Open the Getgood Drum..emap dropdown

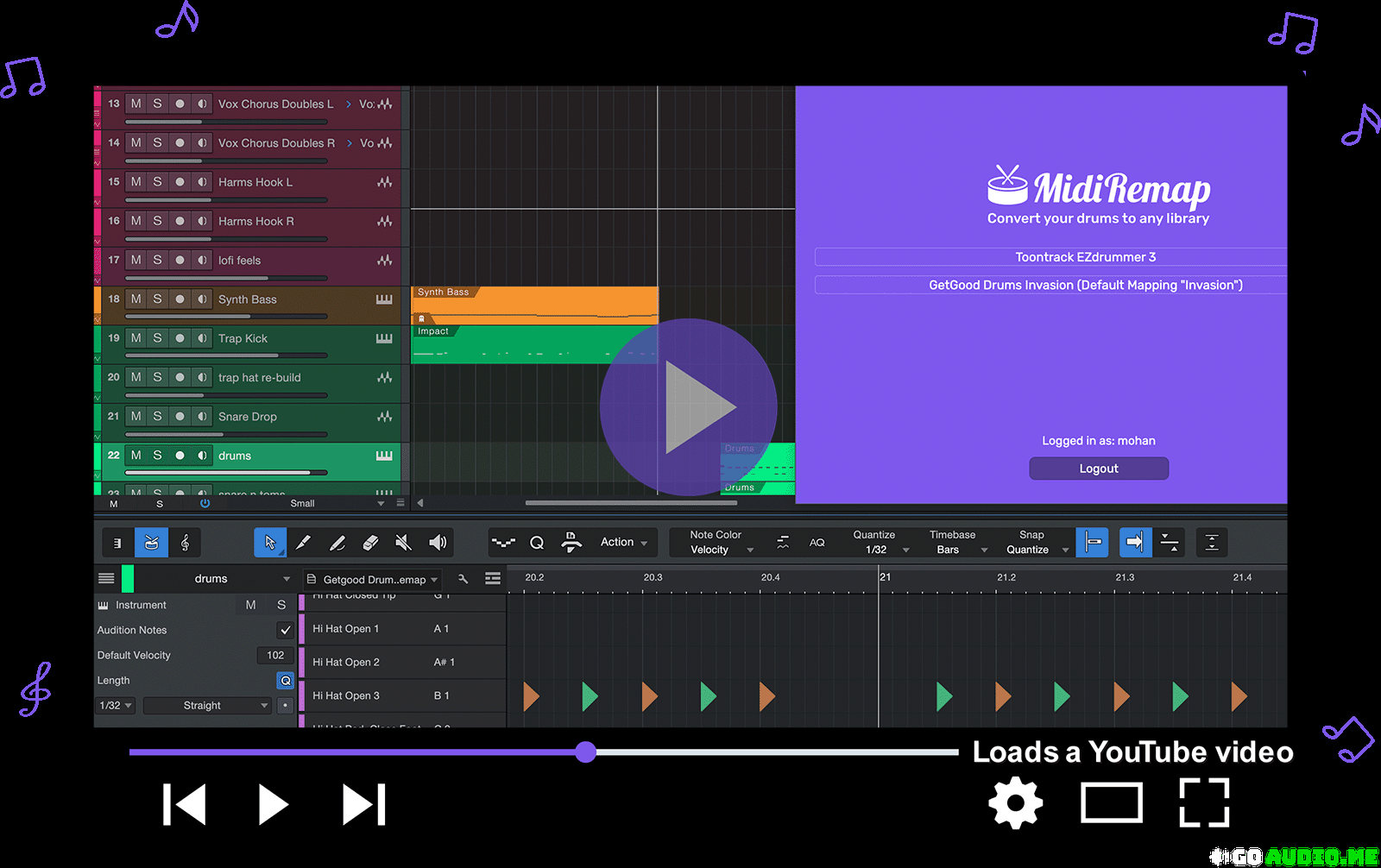(x=373, y=580)
